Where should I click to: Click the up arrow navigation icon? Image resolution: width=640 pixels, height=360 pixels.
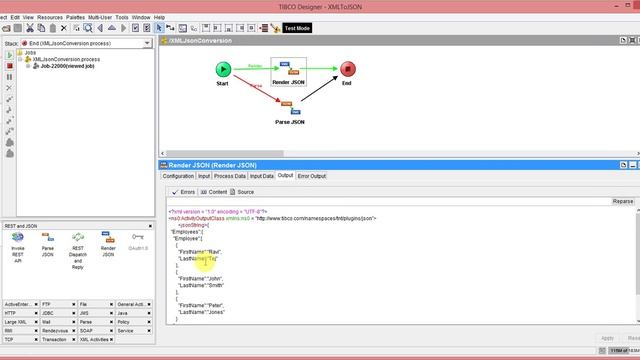coord(111,28)
